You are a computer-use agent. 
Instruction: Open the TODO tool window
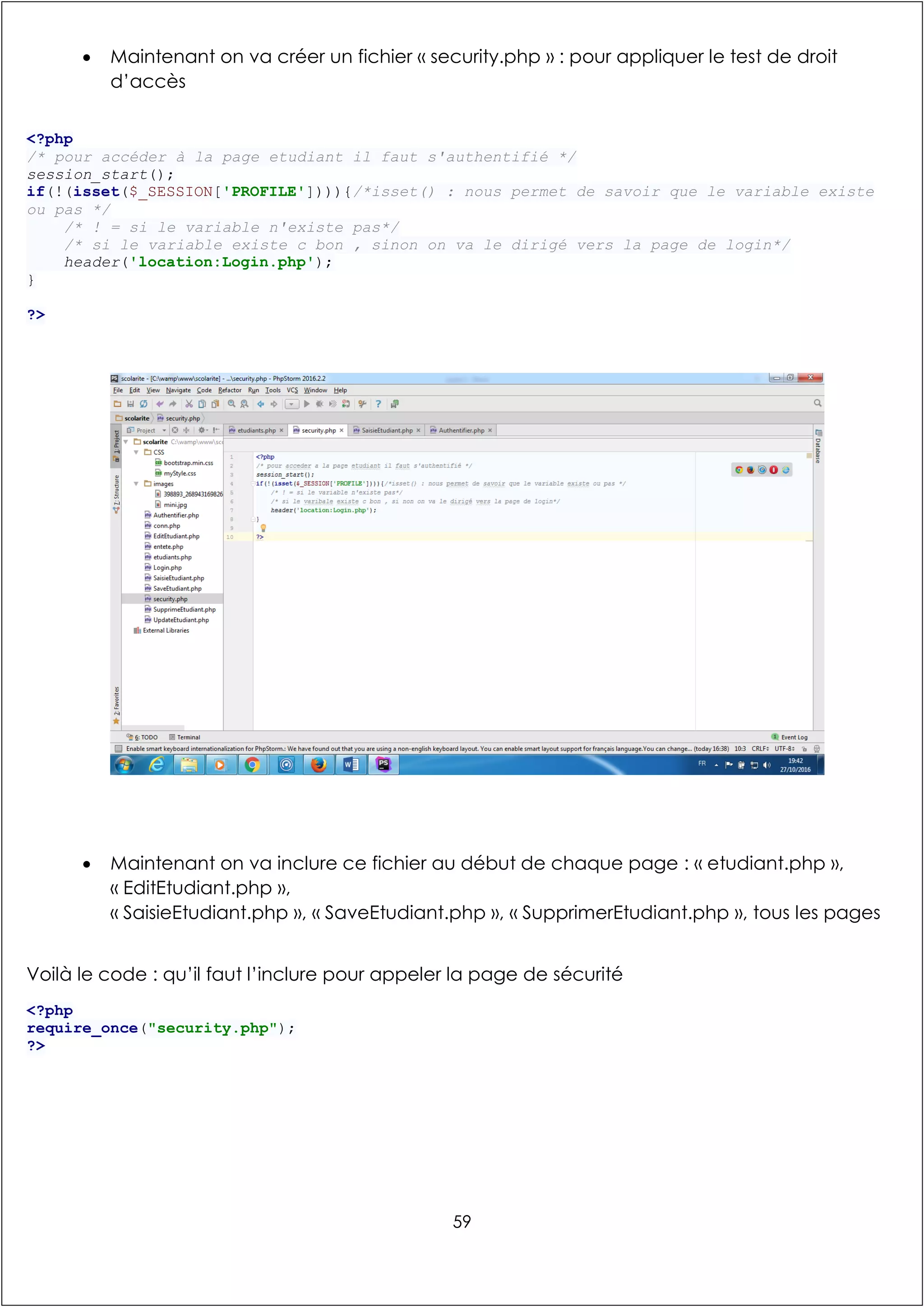coord(142,737)
